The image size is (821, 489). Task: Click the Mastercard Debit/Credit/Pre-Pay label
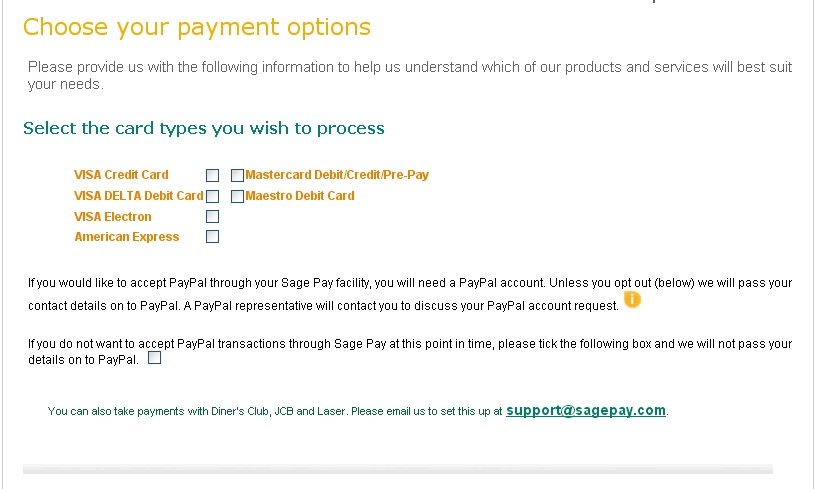(x=337, y=175)
